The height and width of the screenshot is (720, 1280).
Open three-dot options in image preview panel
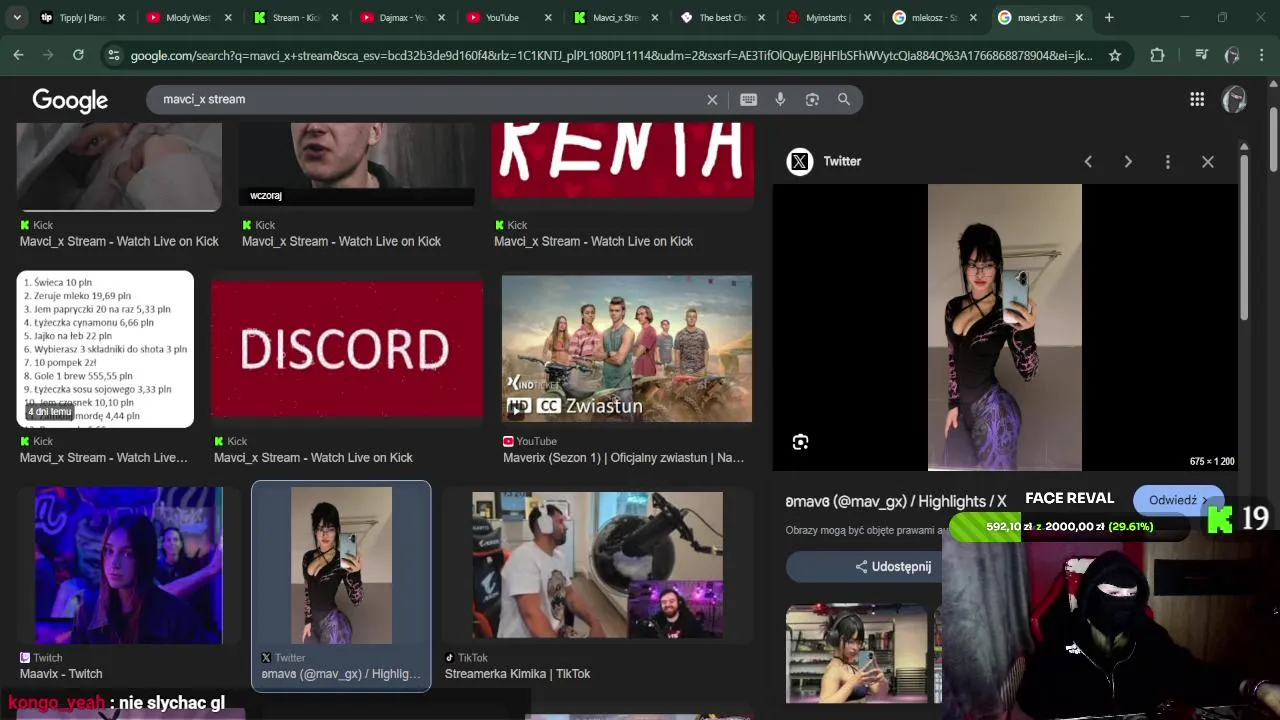(x=1167, y=161)
